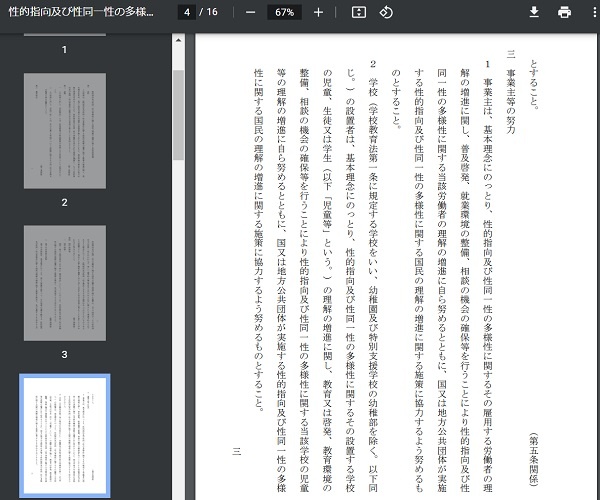This screenshot has height=500, width=600.
Task: Click the total page count '/ 16'
Action: click(209, 12)
